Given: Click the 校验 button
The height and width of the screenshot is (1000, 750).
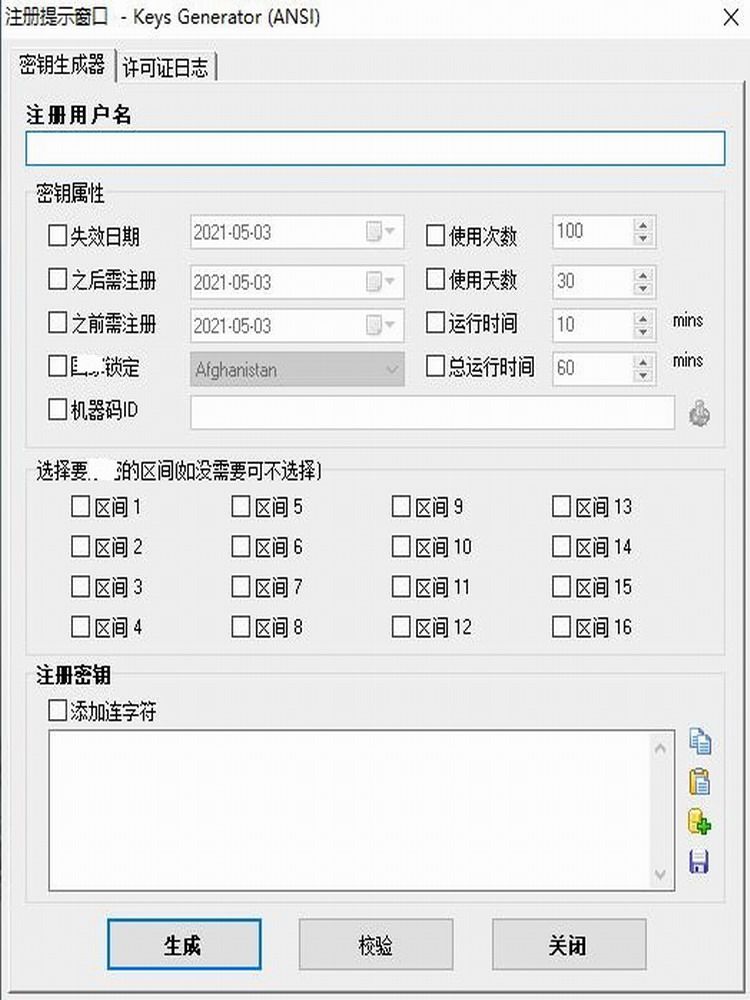Looking at the screenshot, I should click(x=376, y=945).
